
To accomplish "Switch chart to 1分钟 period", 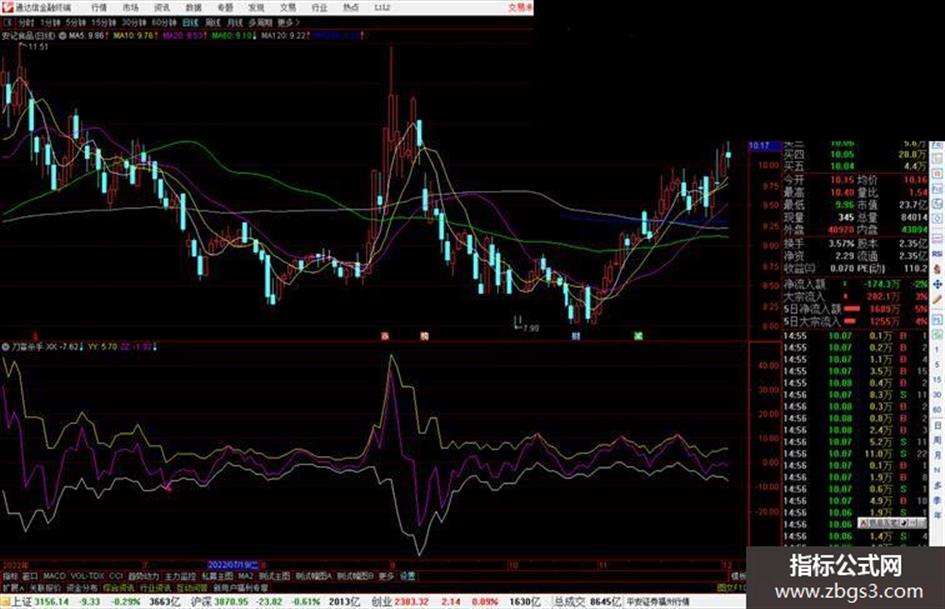I will (50, 23).
